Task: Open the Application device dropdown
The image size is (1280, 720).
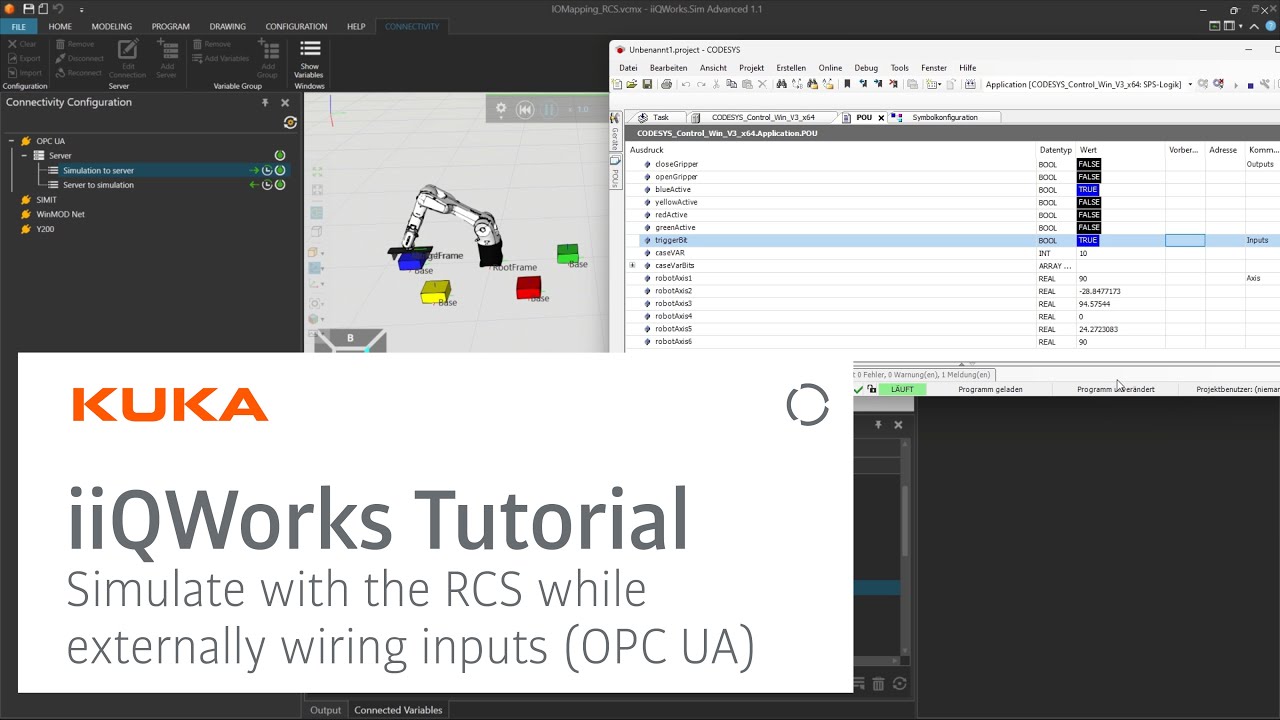Action: coord(1189,85)
